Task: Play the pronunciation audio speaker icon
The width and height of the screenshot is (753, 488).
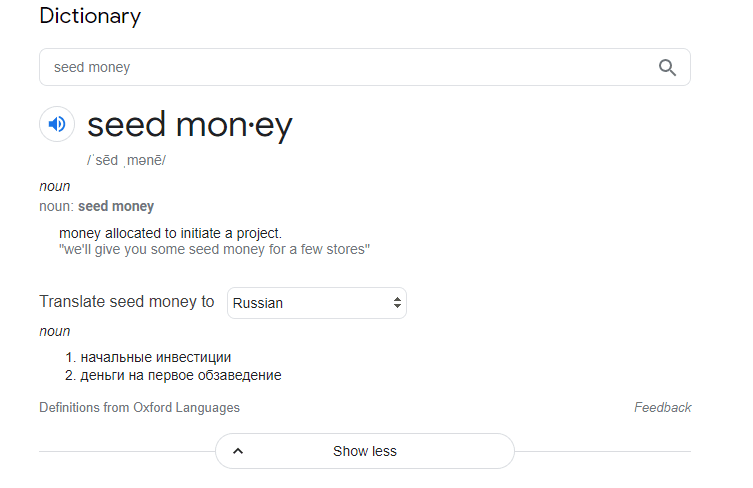Action: [57, 124]
